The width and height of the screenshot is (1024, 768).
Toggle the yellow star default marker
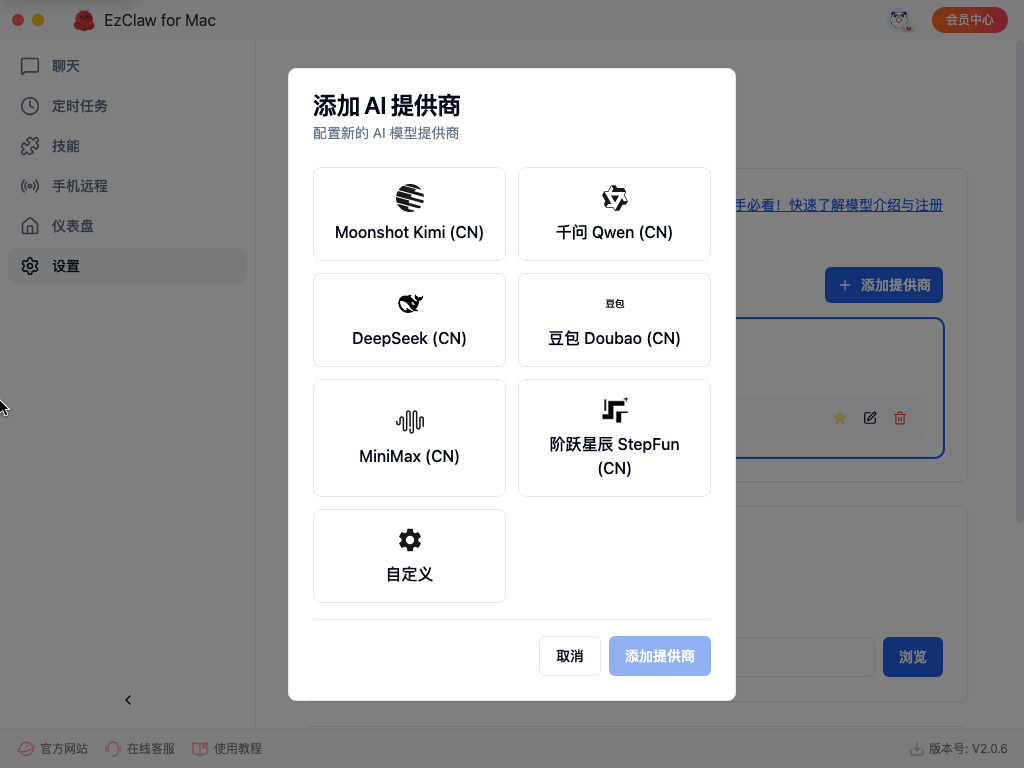coord(840,418)
